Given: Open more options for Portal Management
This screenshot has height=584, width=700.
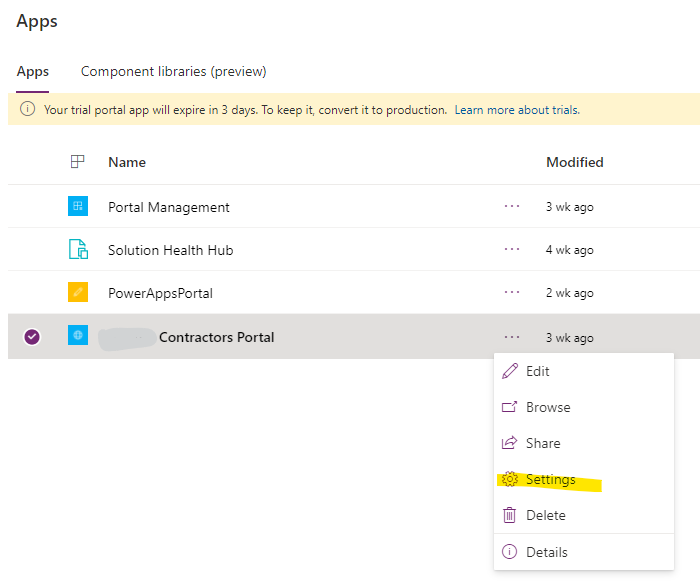Looking at the screenshot, I should pyautogui.click(x=512, y=206).
